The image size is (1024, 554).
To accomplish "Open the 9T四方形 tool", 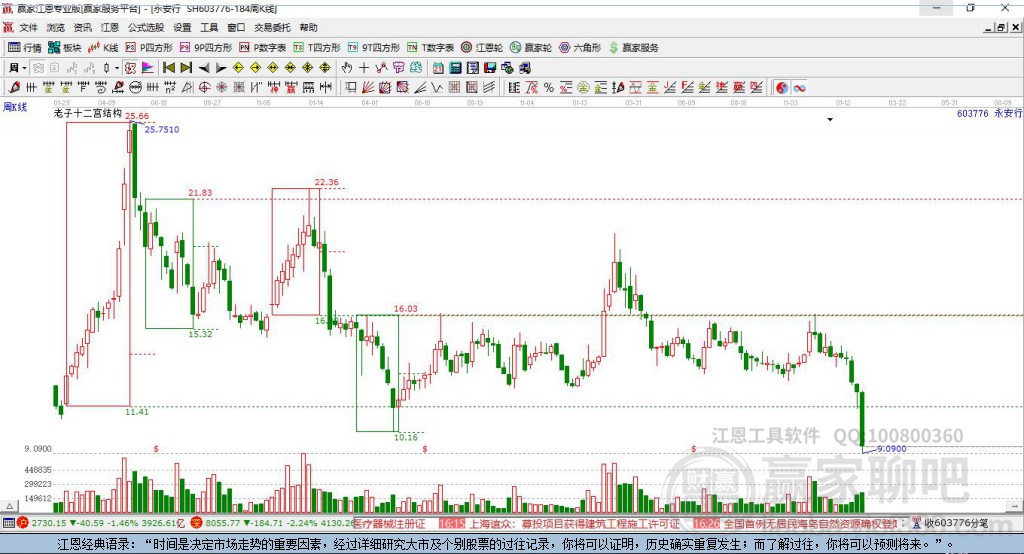I will [x=374, y=48].
